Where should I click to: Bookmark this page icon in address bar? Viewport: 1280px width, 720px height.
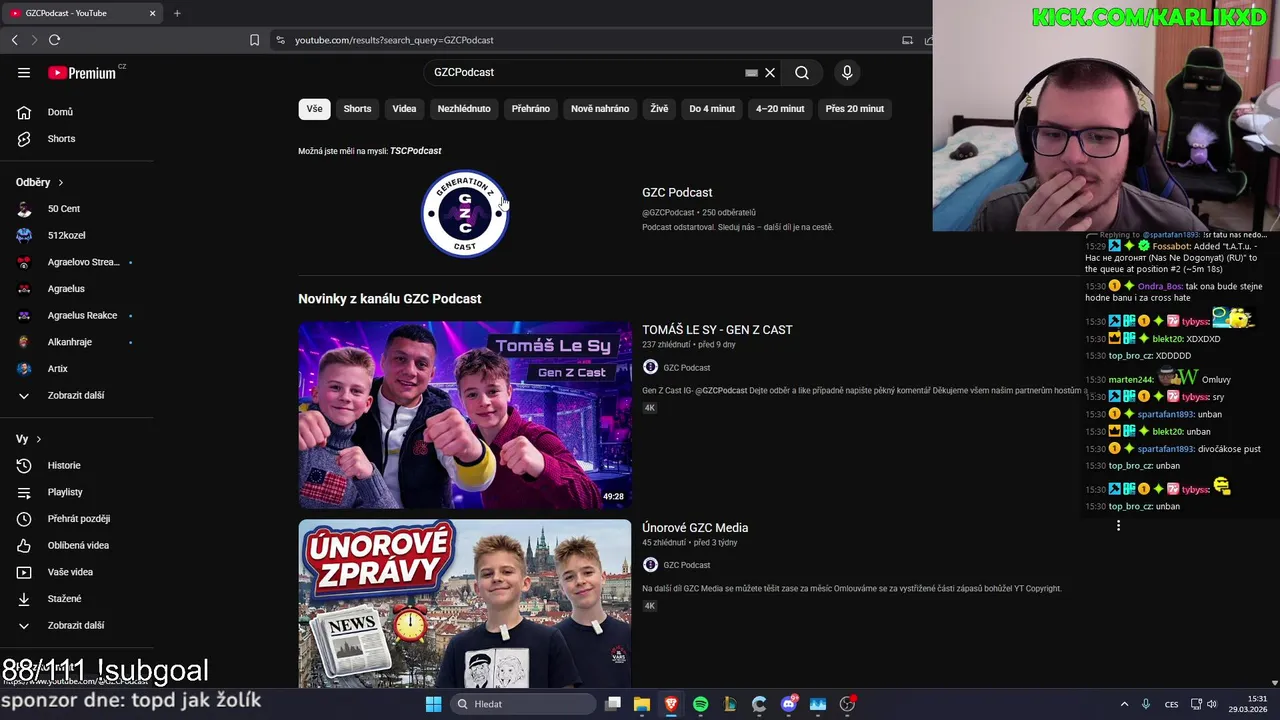[x=254, y=40]
